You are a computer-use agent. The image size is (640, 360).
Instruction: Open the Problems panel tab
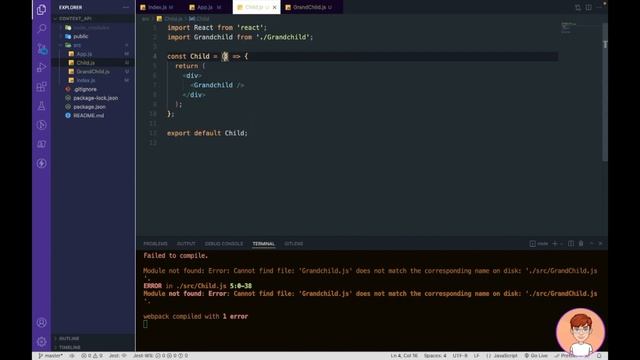[x=155, y=244]
